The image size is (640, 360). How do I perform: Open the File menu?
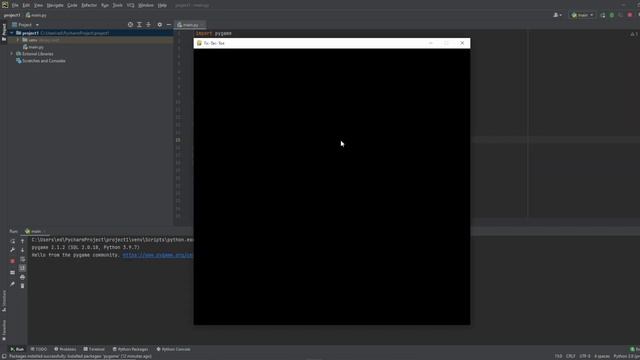pyautogui.click(x=15, y=5)
